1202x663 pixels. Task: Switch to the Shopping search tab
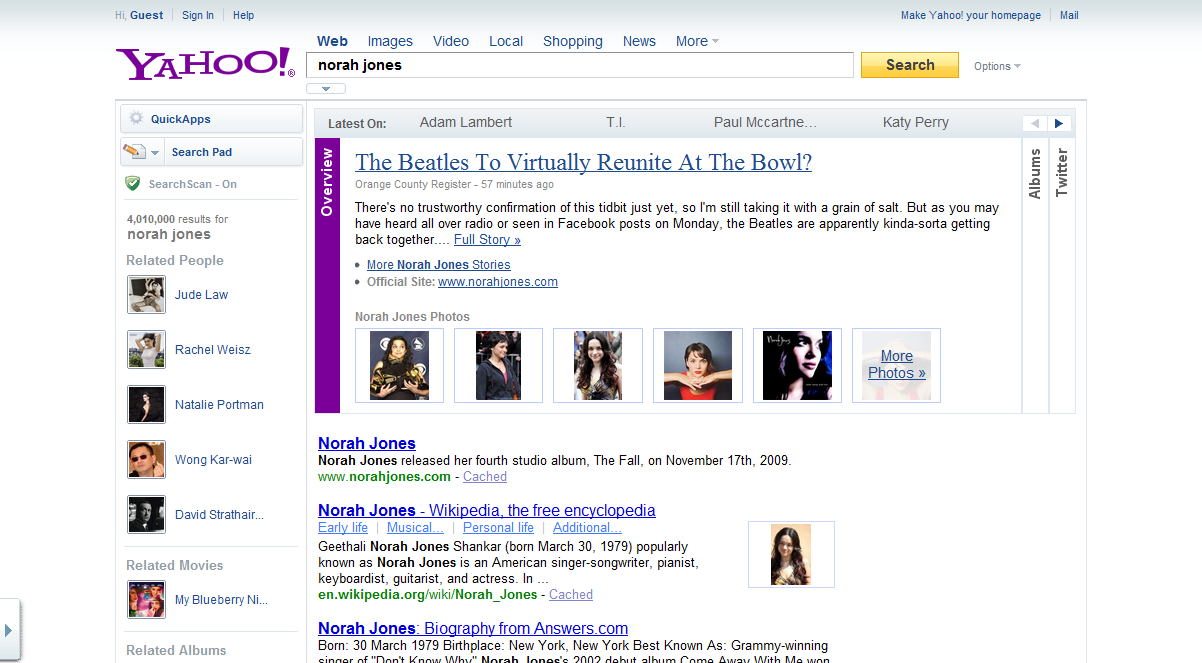coord(573,42)
